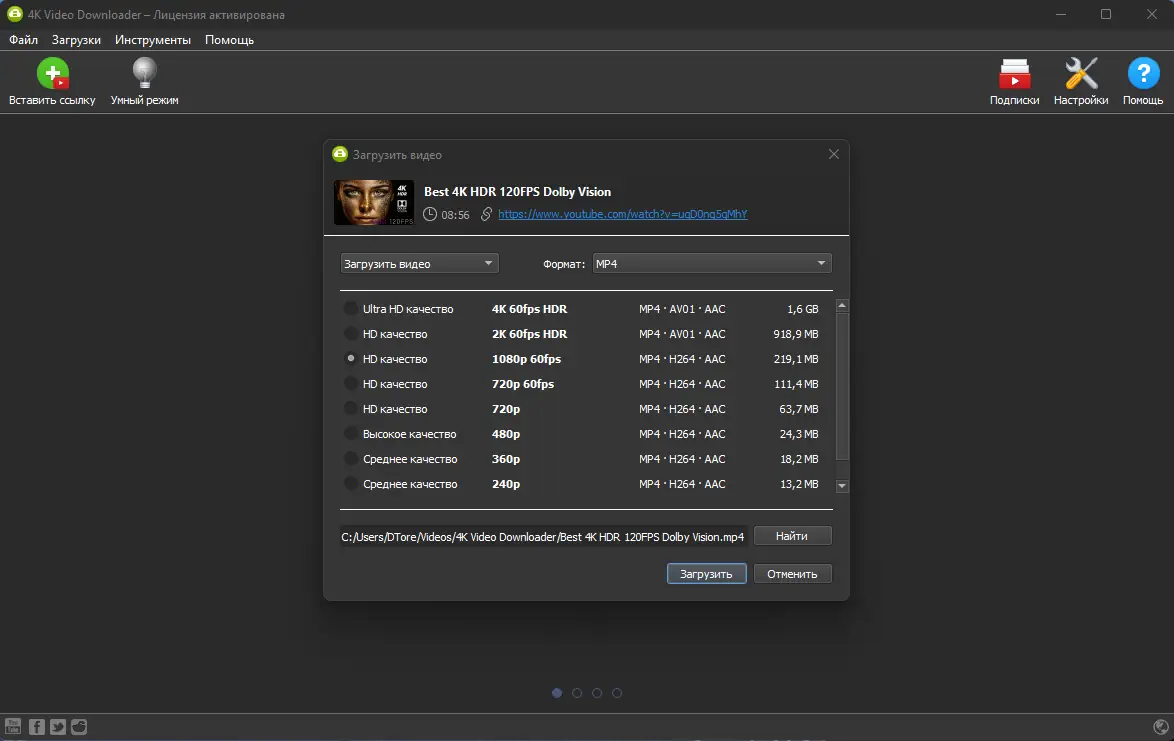The height and width of the screenshot is (741, 1174).
Task: Go to the fourth page indicator dot
Action: [x=617, y=693]
